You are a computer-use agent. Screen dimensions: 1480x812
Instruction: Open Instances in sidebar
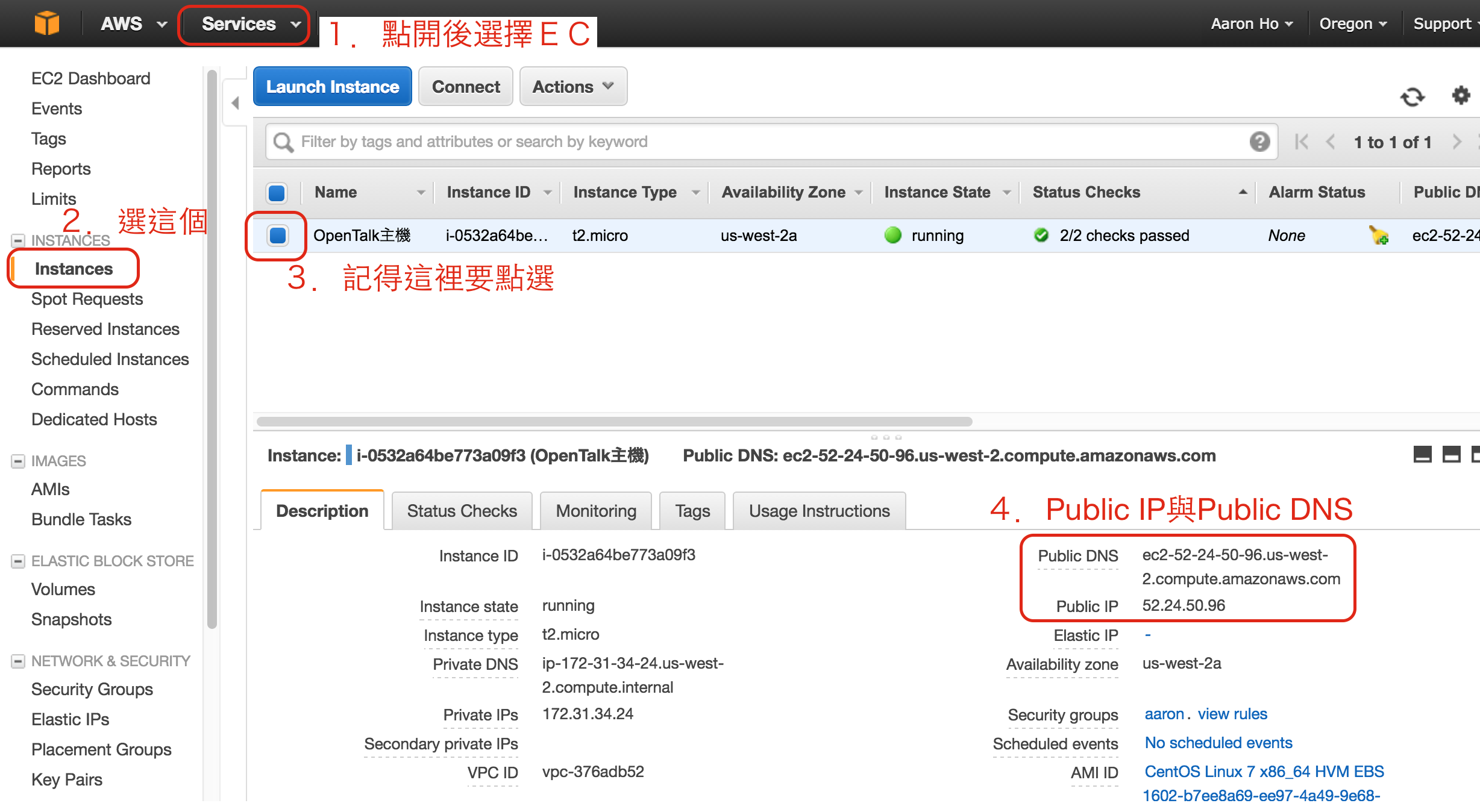click(74, 269)
